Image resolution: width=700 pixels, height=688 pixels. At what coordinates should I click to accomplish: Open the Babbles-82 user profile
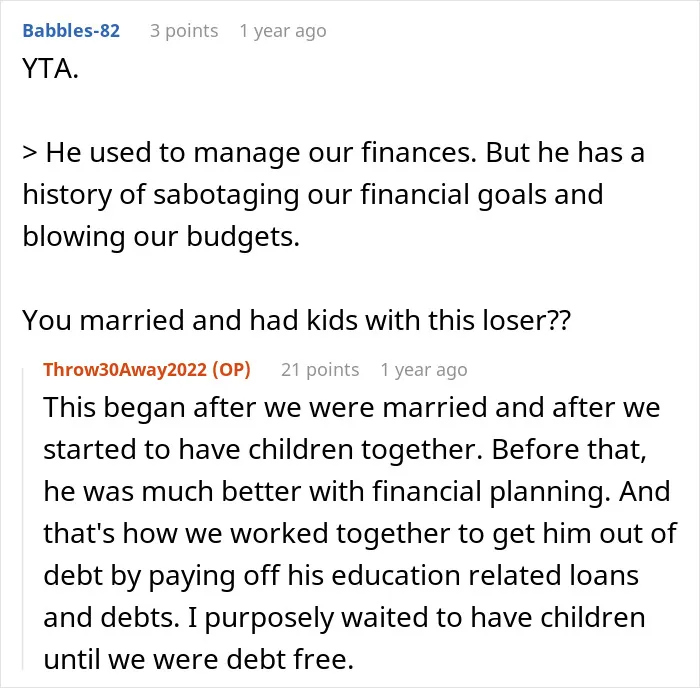[x=71, y=31]
